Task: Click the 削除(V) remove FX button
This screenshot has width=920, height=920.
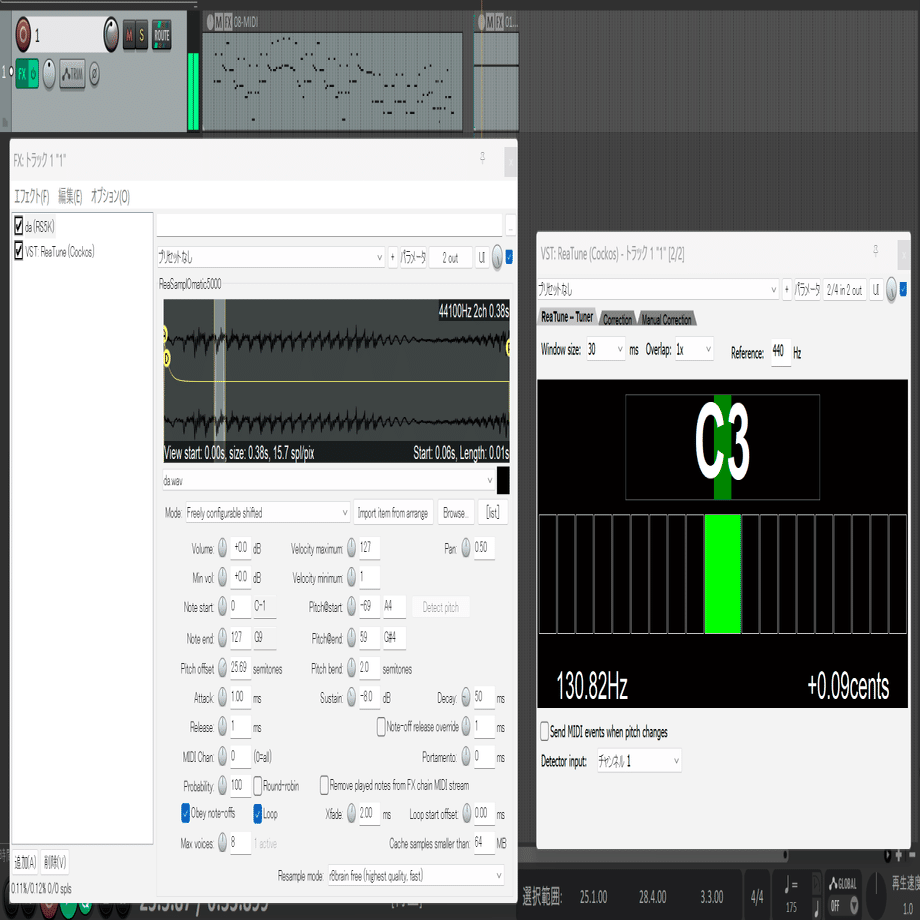Action: 55,862
